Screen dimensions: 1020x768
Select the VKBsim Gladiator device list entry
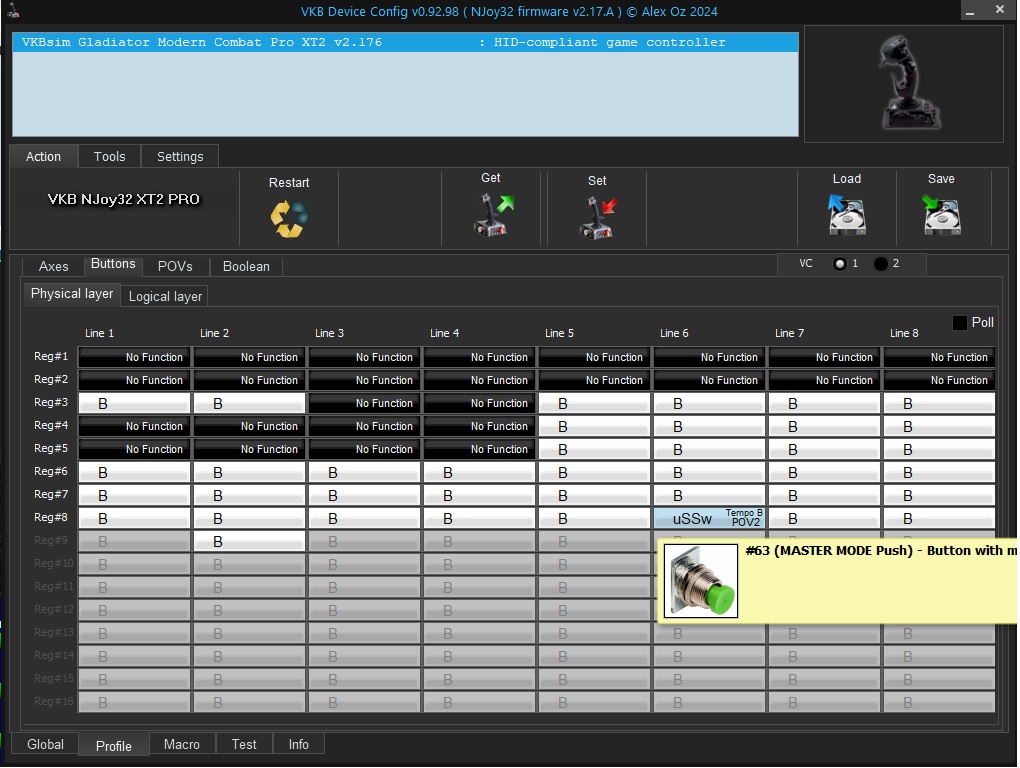(405, 42)
